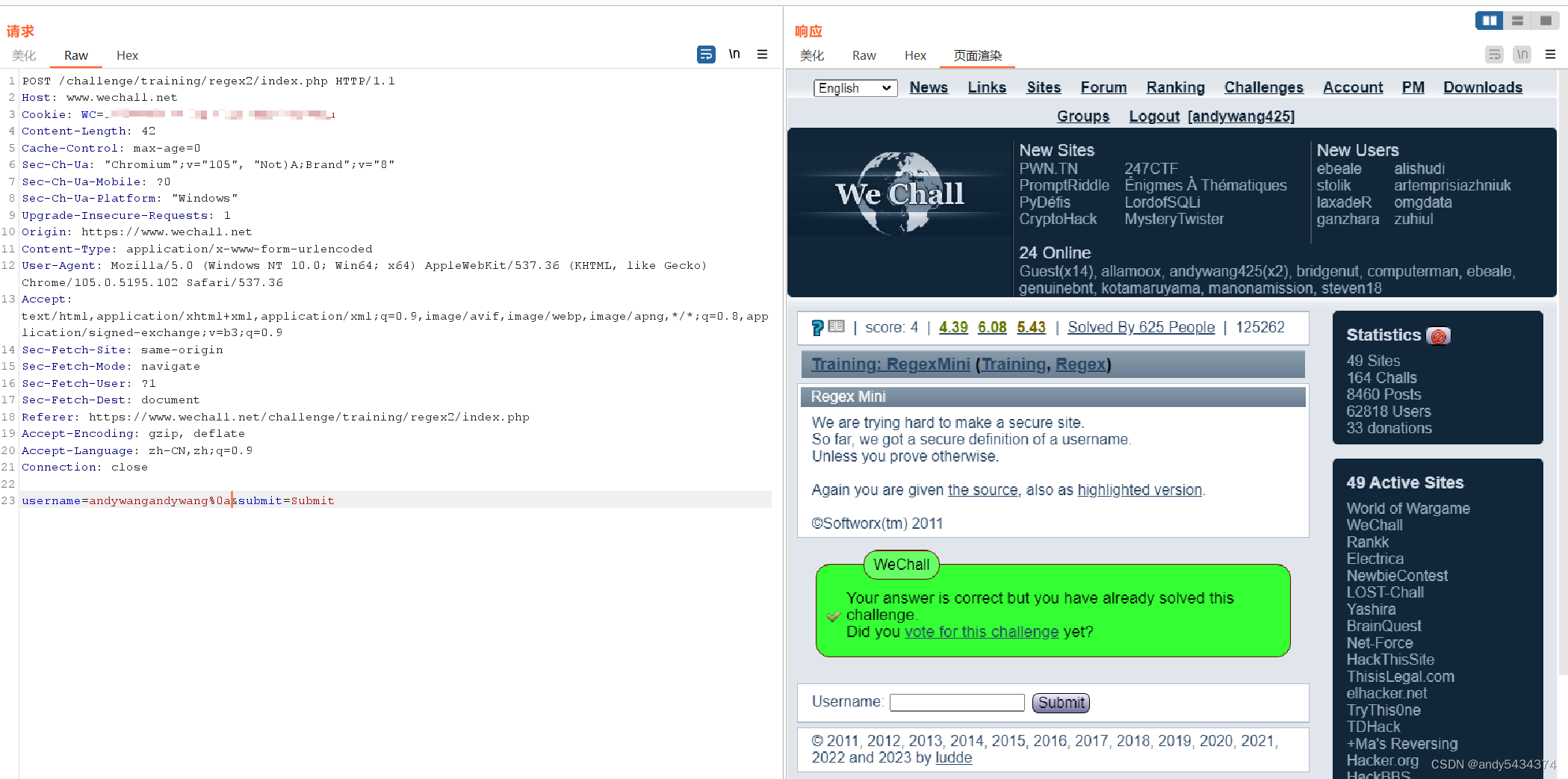Open Training: RegexMini title link
Screen dimensions: 1568x779
coord(890,364)
